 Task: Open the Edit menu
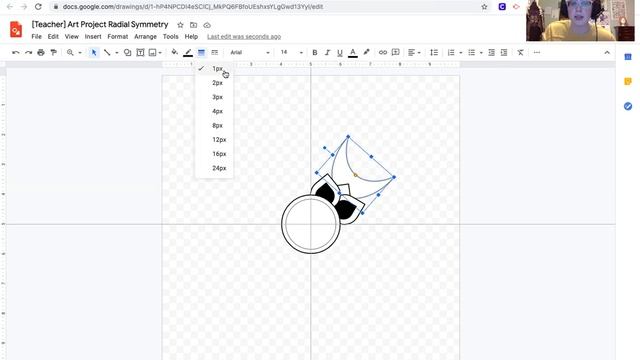(x=53, y=37)
